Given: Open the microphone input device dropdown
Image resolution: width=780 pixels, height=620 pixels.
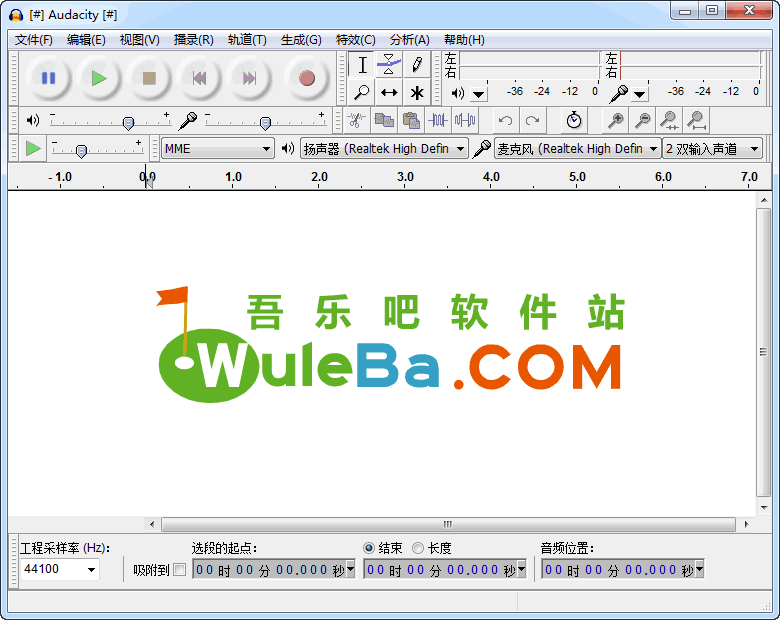Looking at the screenshot, I should point(578,148).
